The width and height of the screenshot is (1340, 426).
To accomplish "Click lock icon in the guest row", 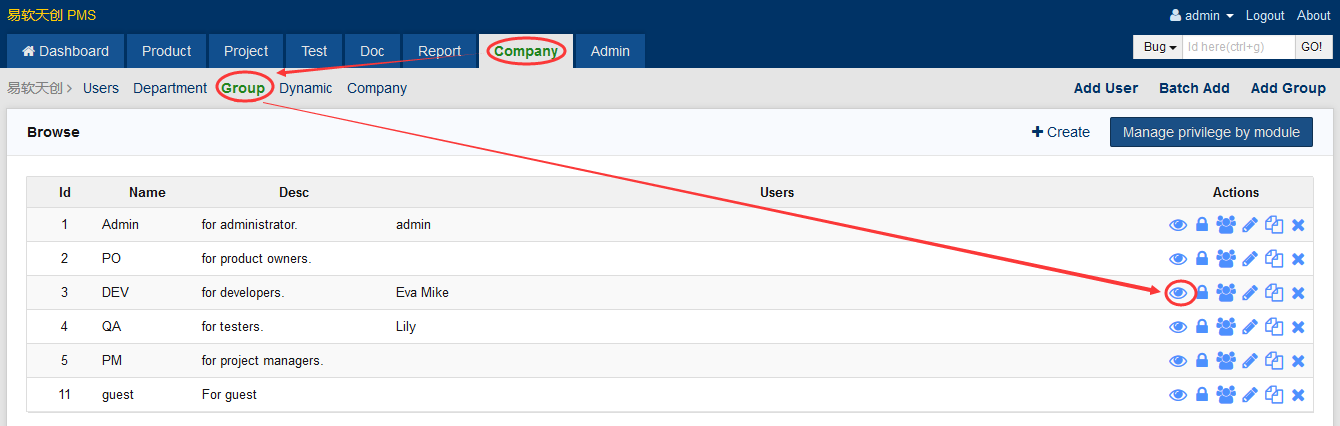I will pyautogui.click(x=1202, y=395).
